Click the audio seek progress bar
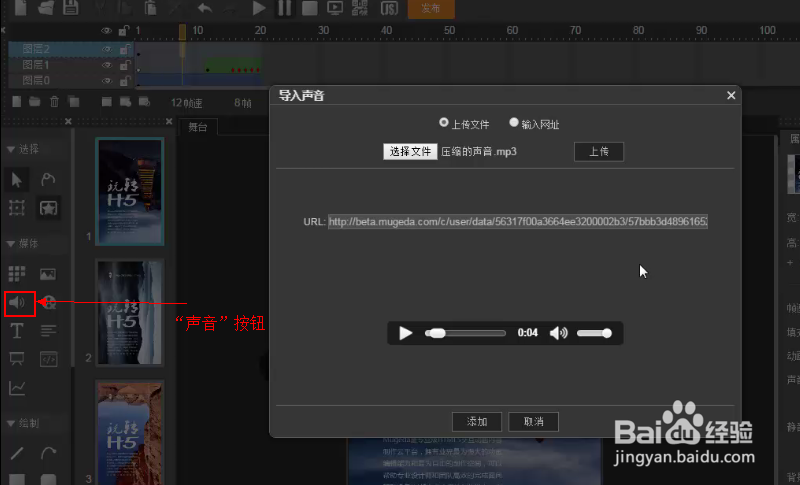 pyautogui.click(x=465, y=333)
